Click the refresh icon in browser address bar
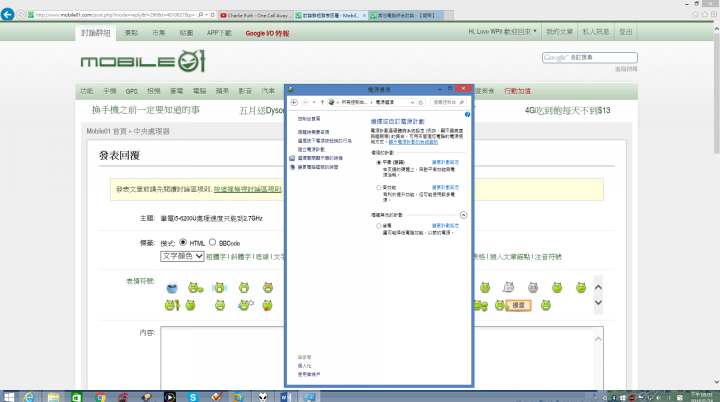Screen dimensions: 720x402 click(x=213, y=15)
